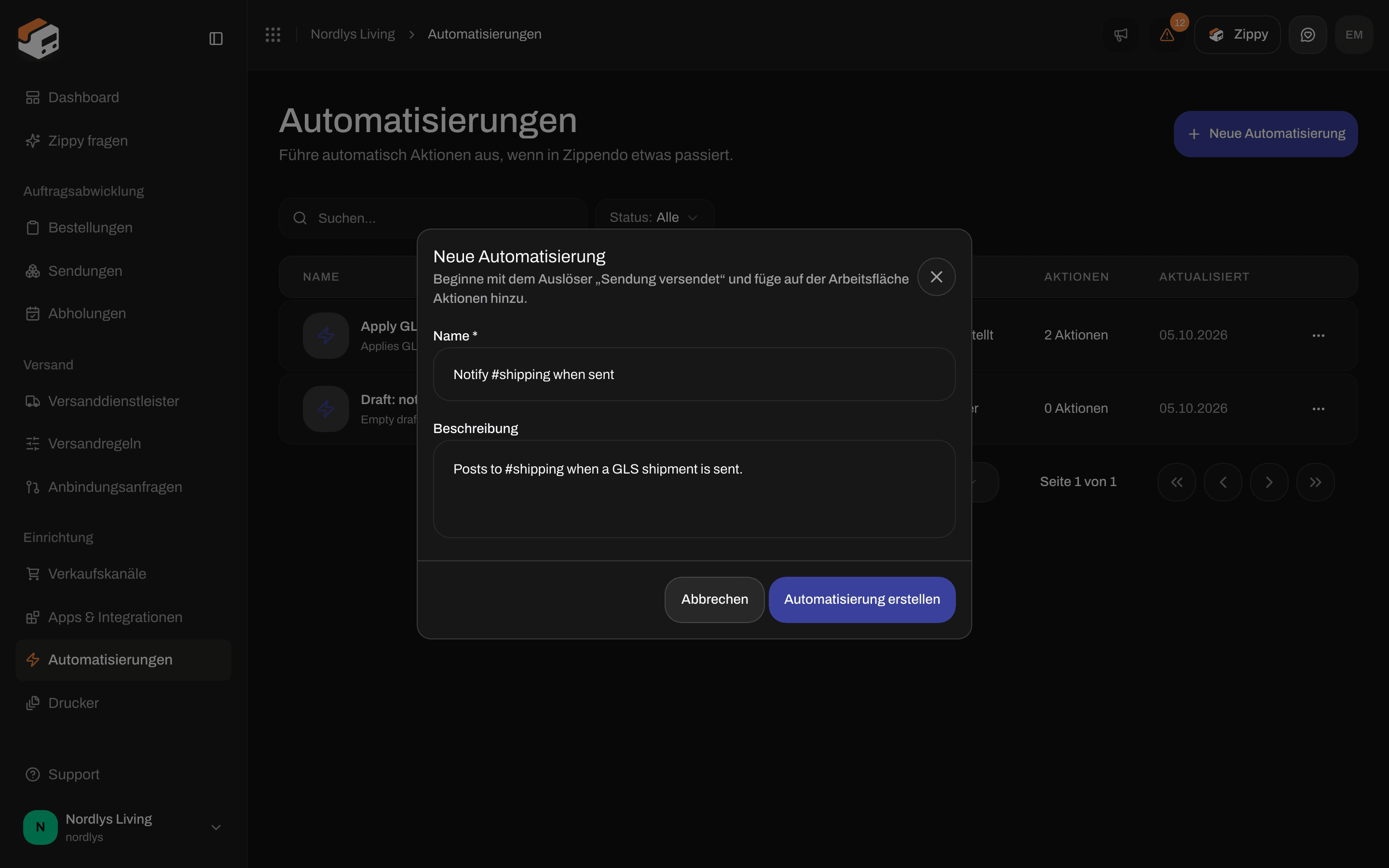Open Drucker in sidebar

123,703
